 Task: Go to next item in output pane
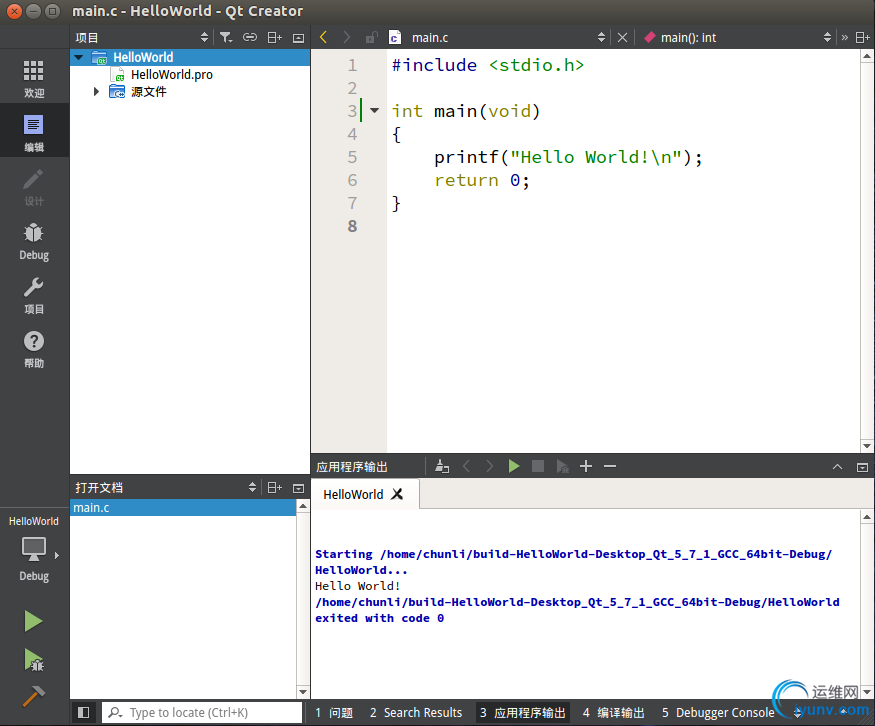coord(489,466)
